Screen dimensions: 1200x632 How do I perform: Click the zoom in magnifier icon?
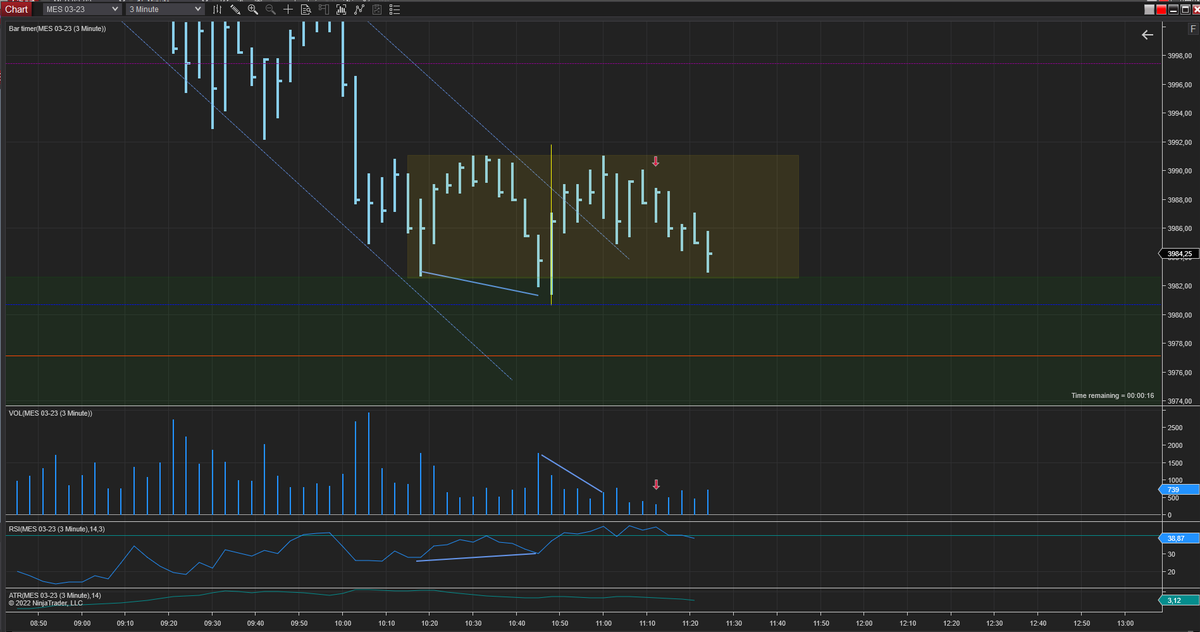[253, 9]
